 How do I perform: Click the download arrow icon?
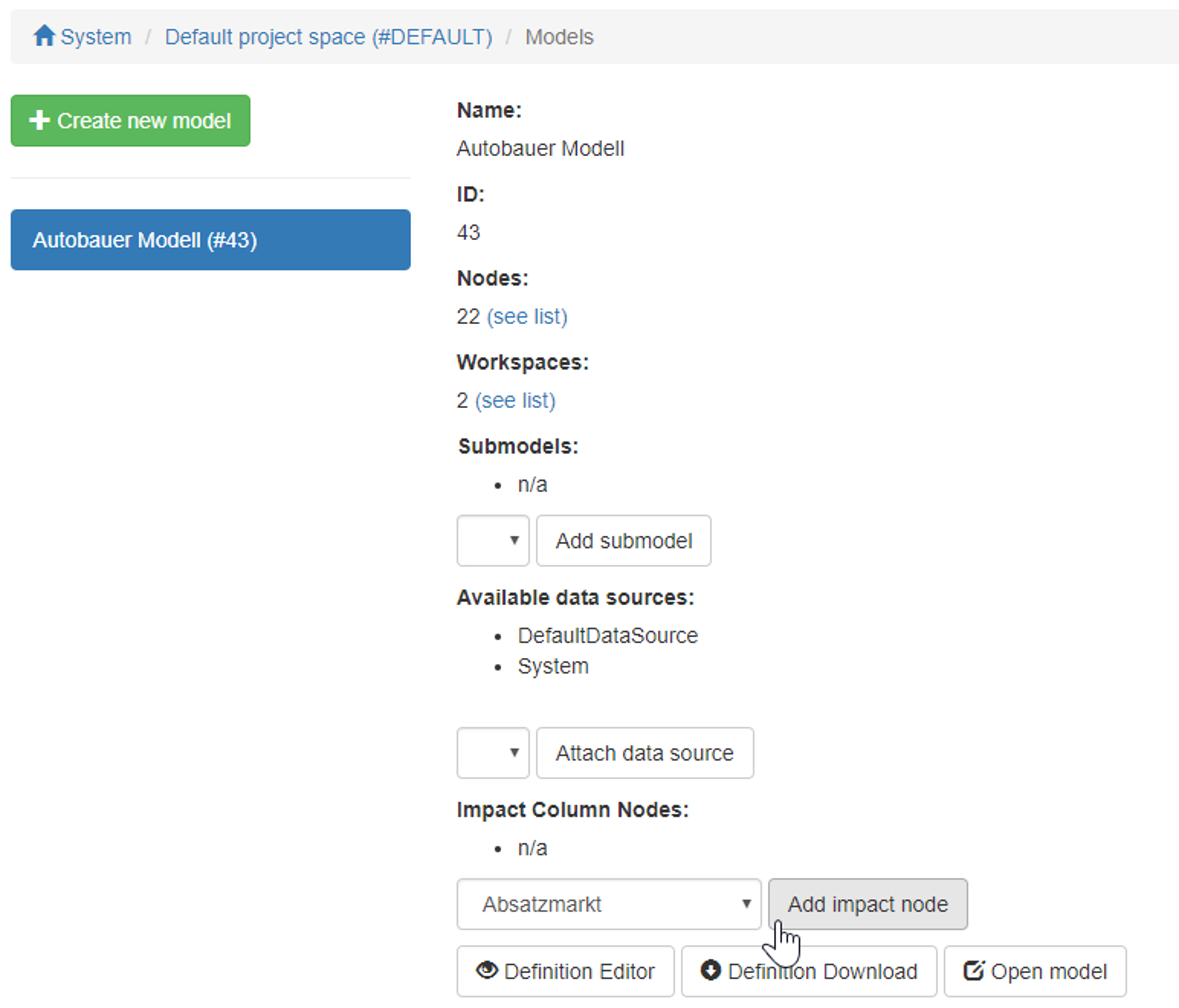(x=710, y=969)
